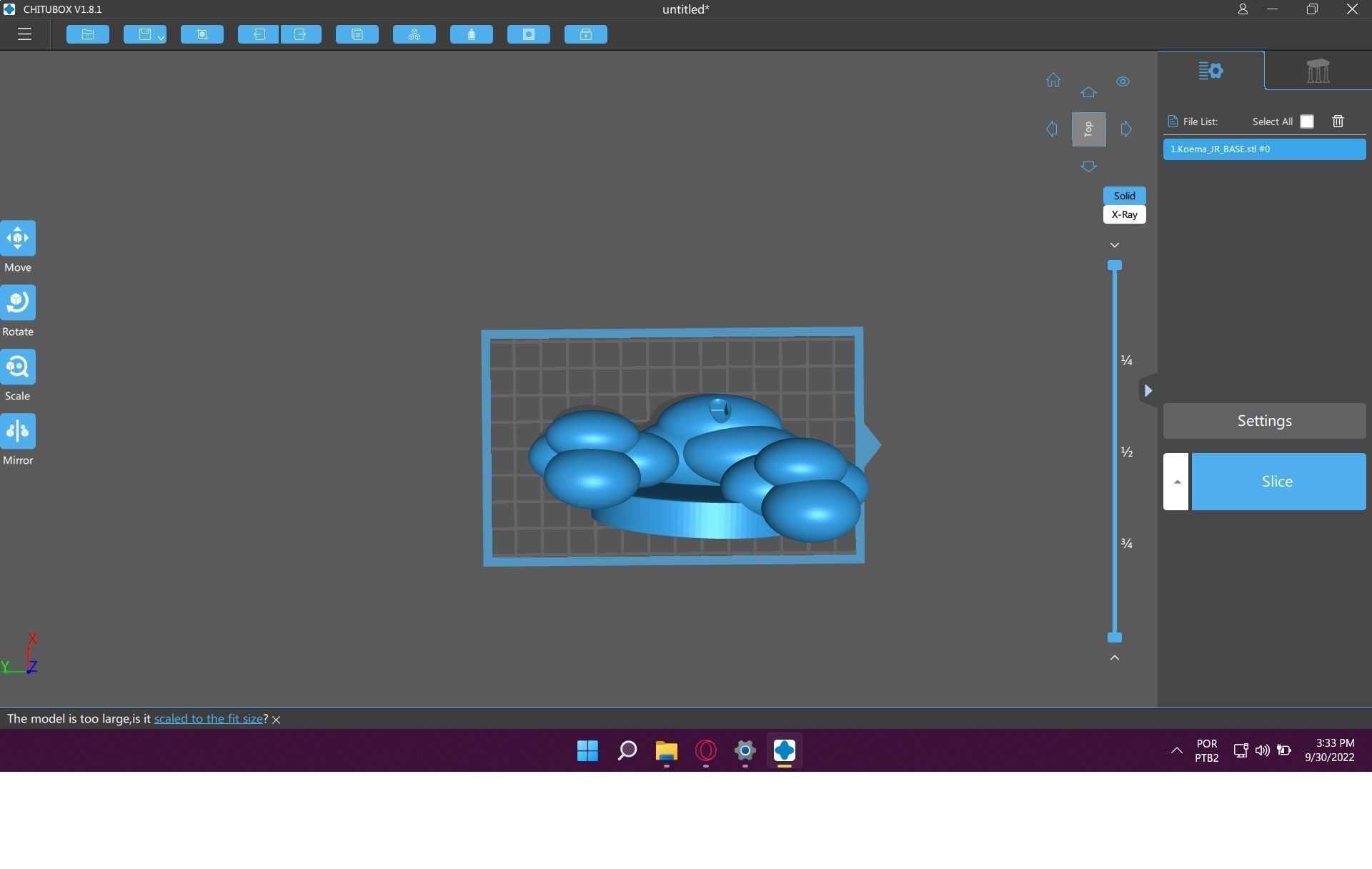
Task: Toggle the eye perspective view icon
Action: click(x=1123, y=81)
